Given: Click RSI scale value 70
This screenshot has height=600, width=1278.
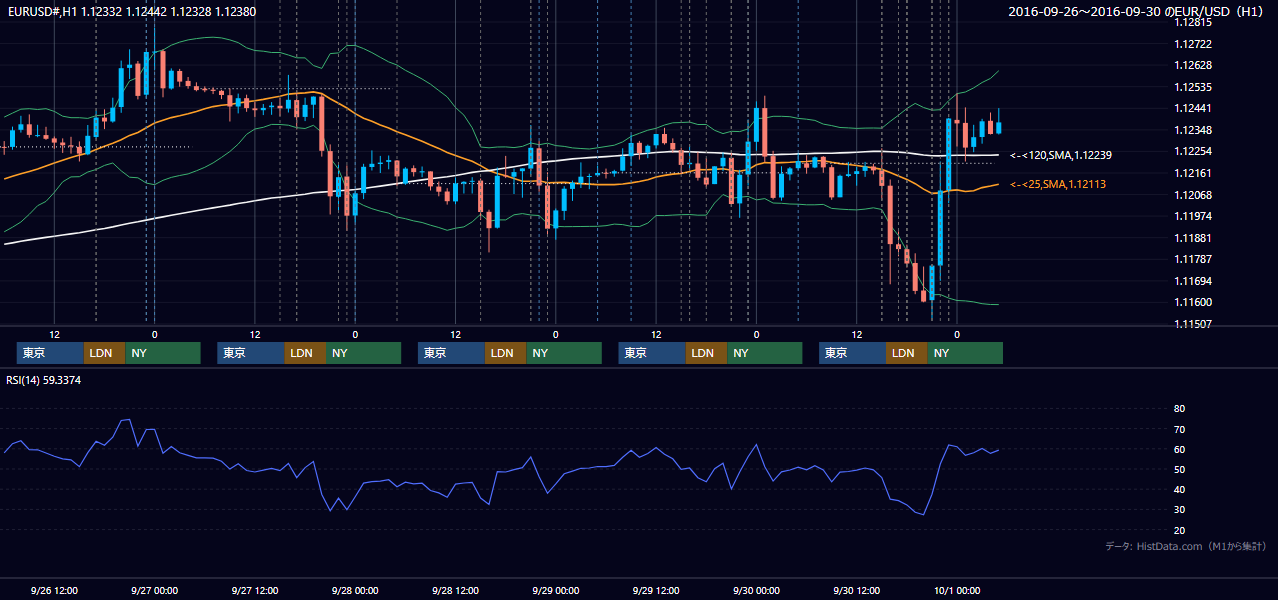Looking at the screenshot, I should coord(1179,429).
